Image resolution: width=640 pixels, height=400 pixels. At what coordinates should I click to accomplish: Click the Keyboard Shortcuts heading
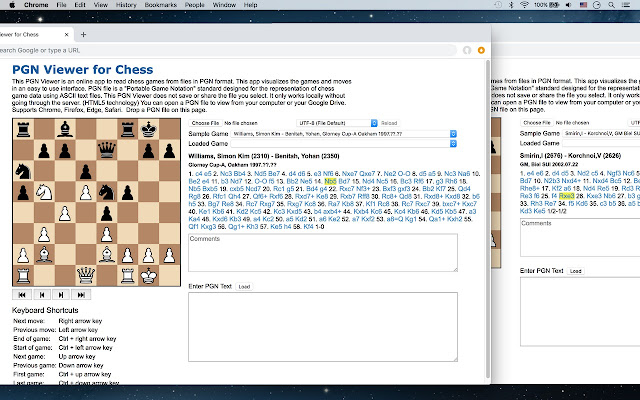click(x=45, y=310)
